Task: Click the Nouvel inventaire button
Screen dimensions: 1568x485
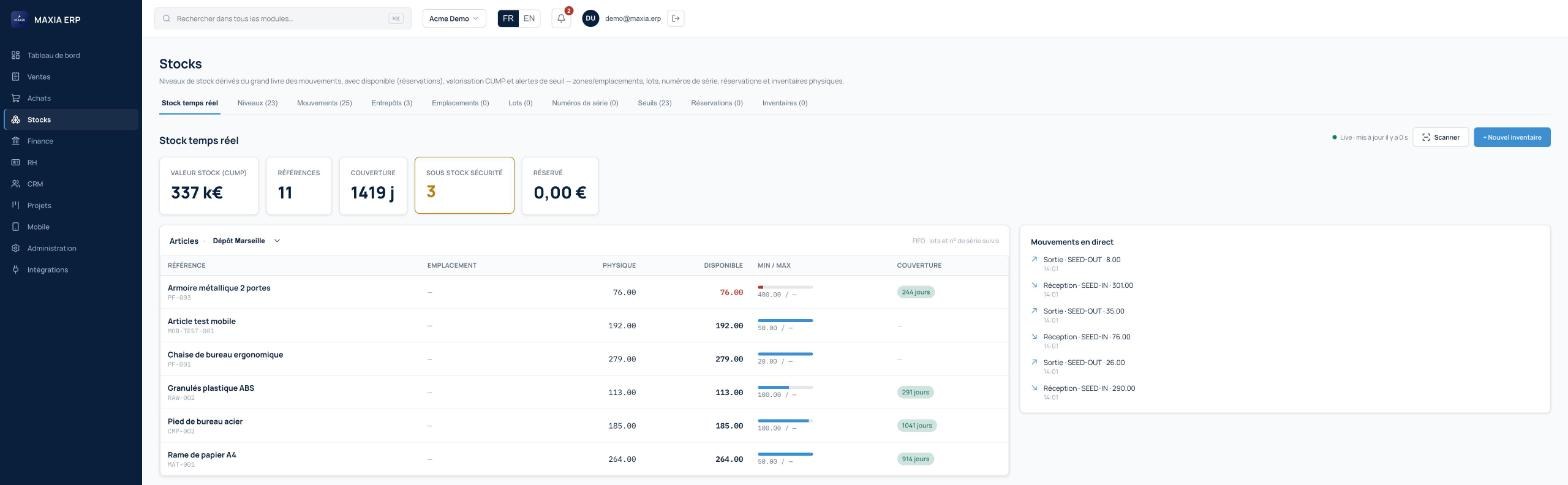Action: pos(1512,137)
